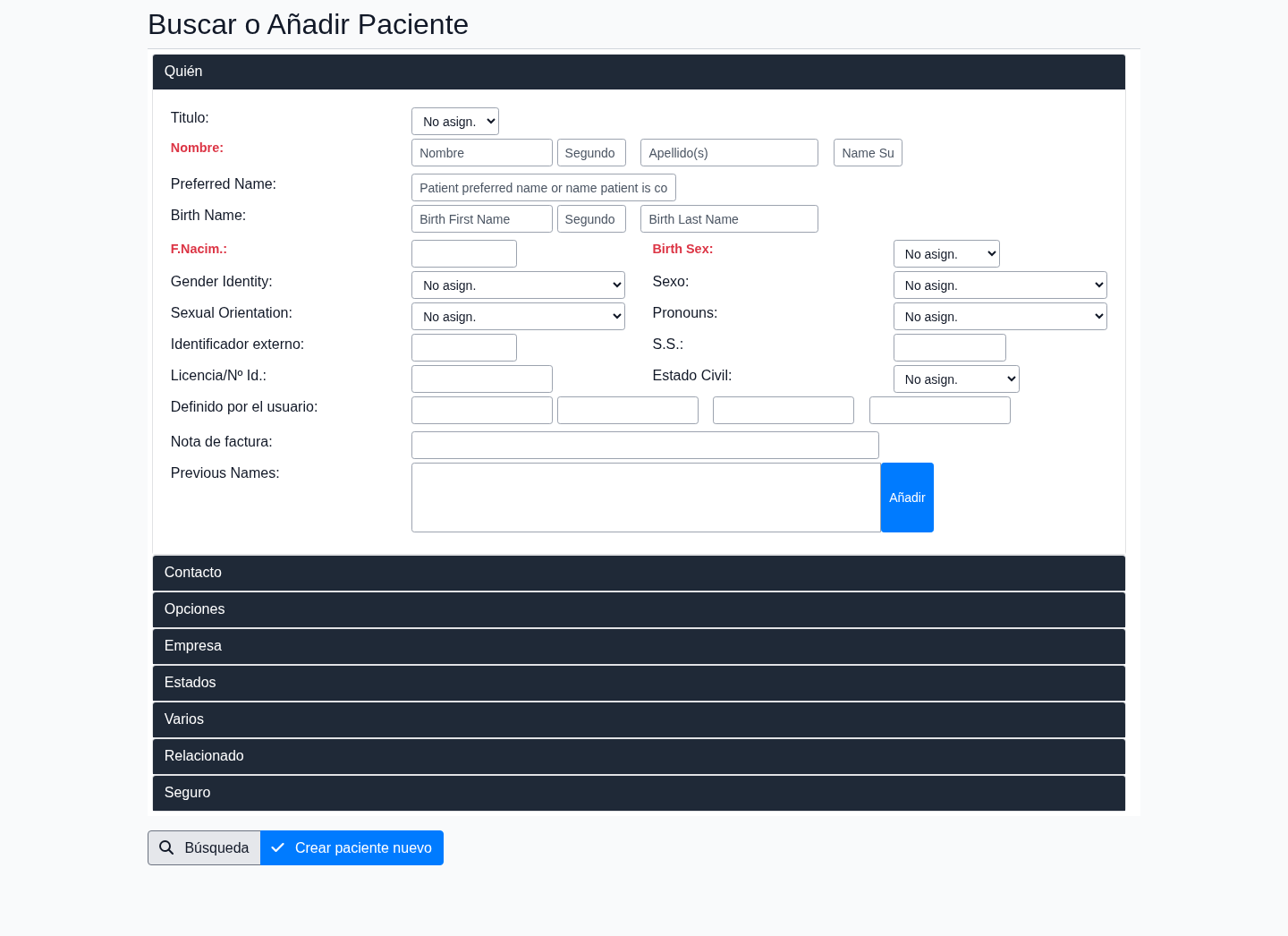Click the checkmark icon on Crear paciente nuevo
The image size is (1288, 936).
278,847
